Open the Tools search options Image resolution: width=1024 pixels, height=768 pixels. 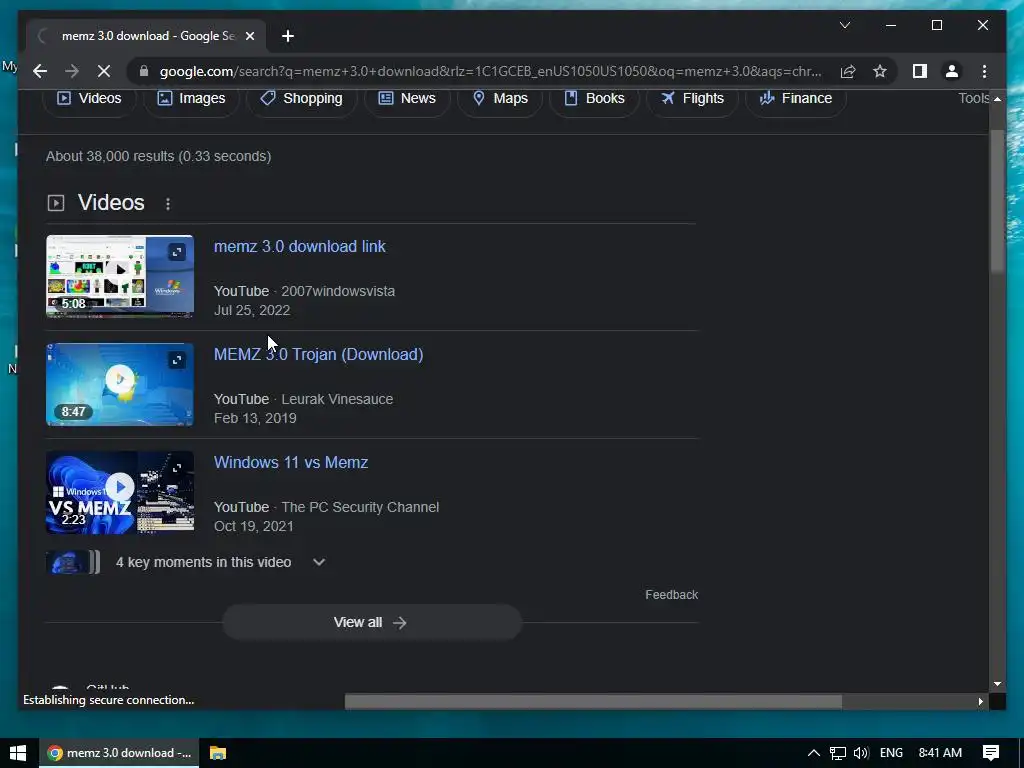click(973, 98)
